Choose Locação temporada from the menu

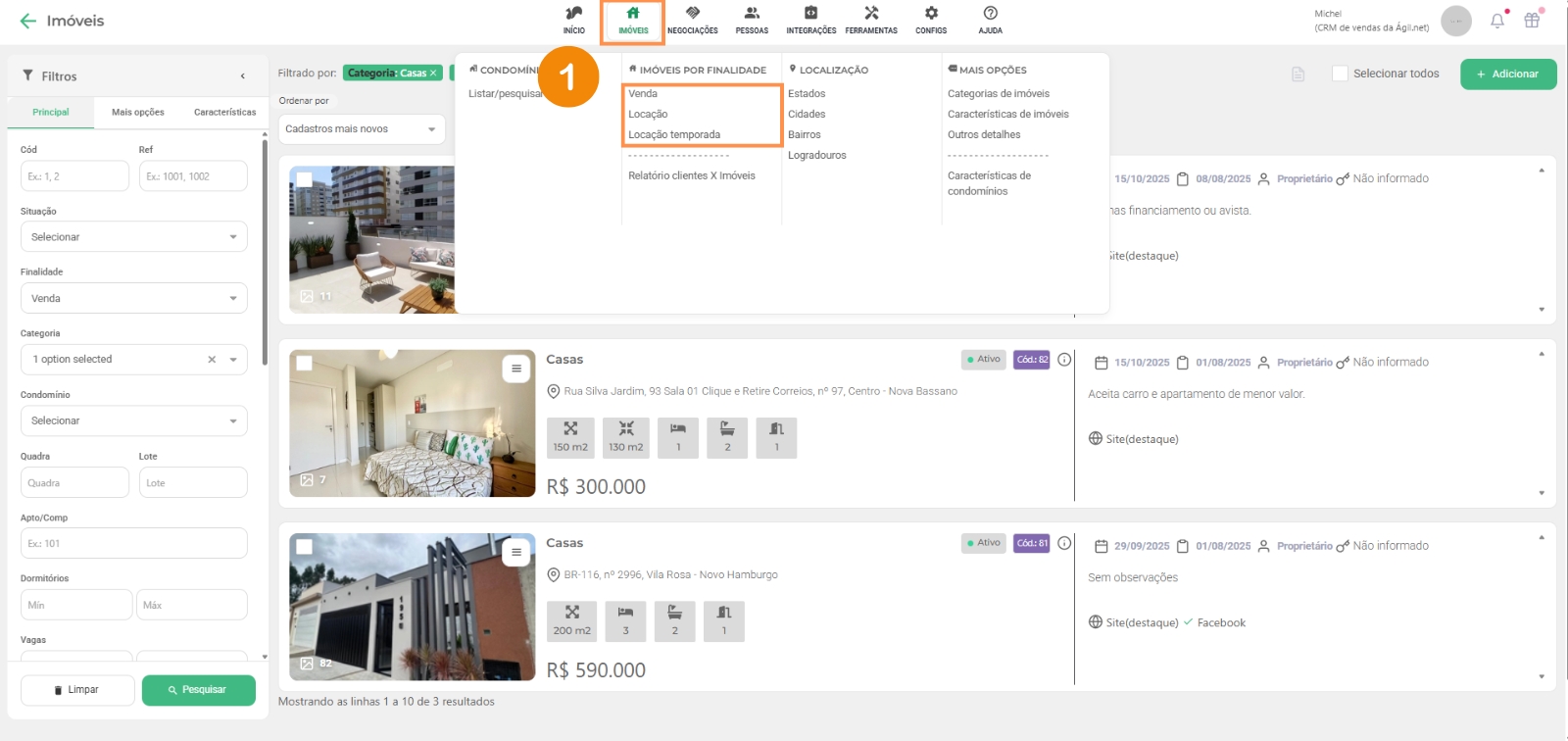point(674,135)
